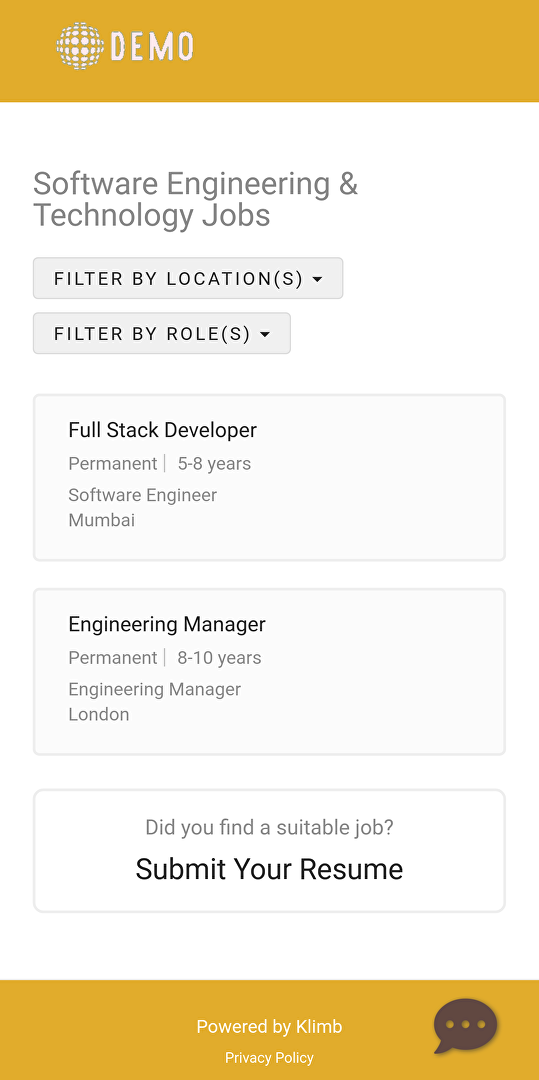
Task: Open the Full Stack Developer job title
Action: point(162,430)
